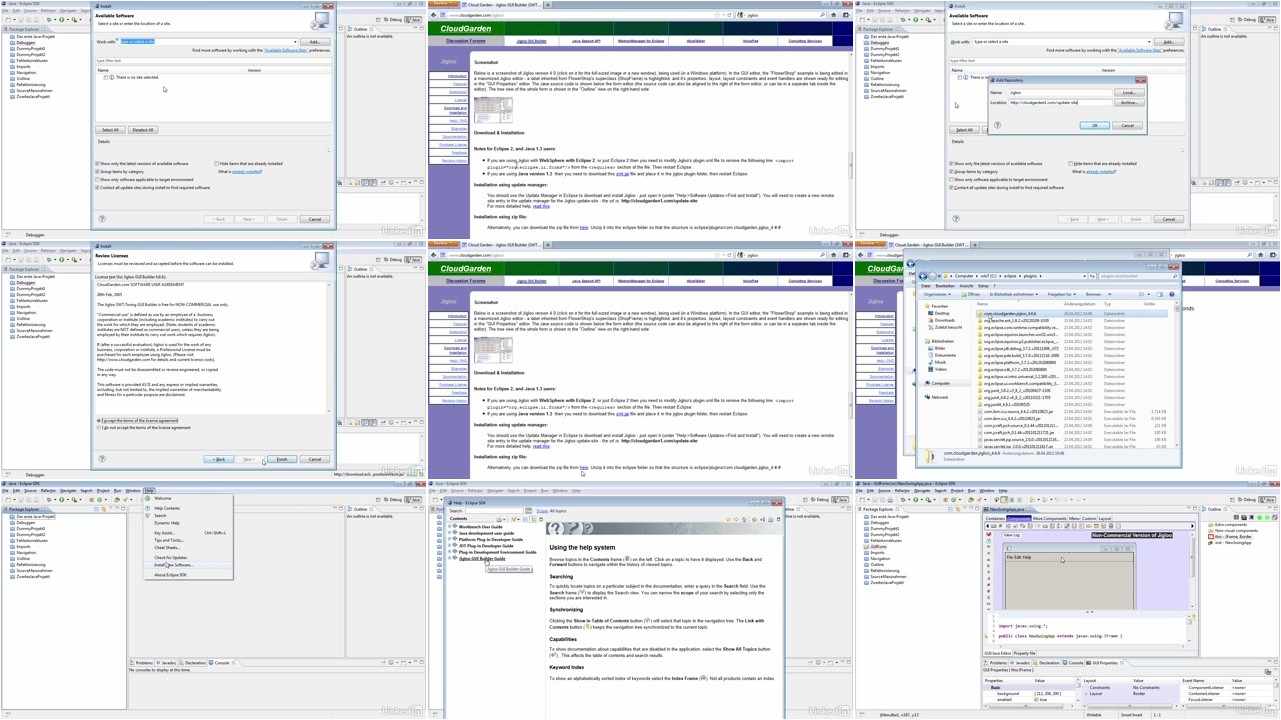This screenshot has height=720, width=1281.
Task: Toggle 'Contact all update sites' in Install dialog without Add Repository
Action: (x=97, y=188)
